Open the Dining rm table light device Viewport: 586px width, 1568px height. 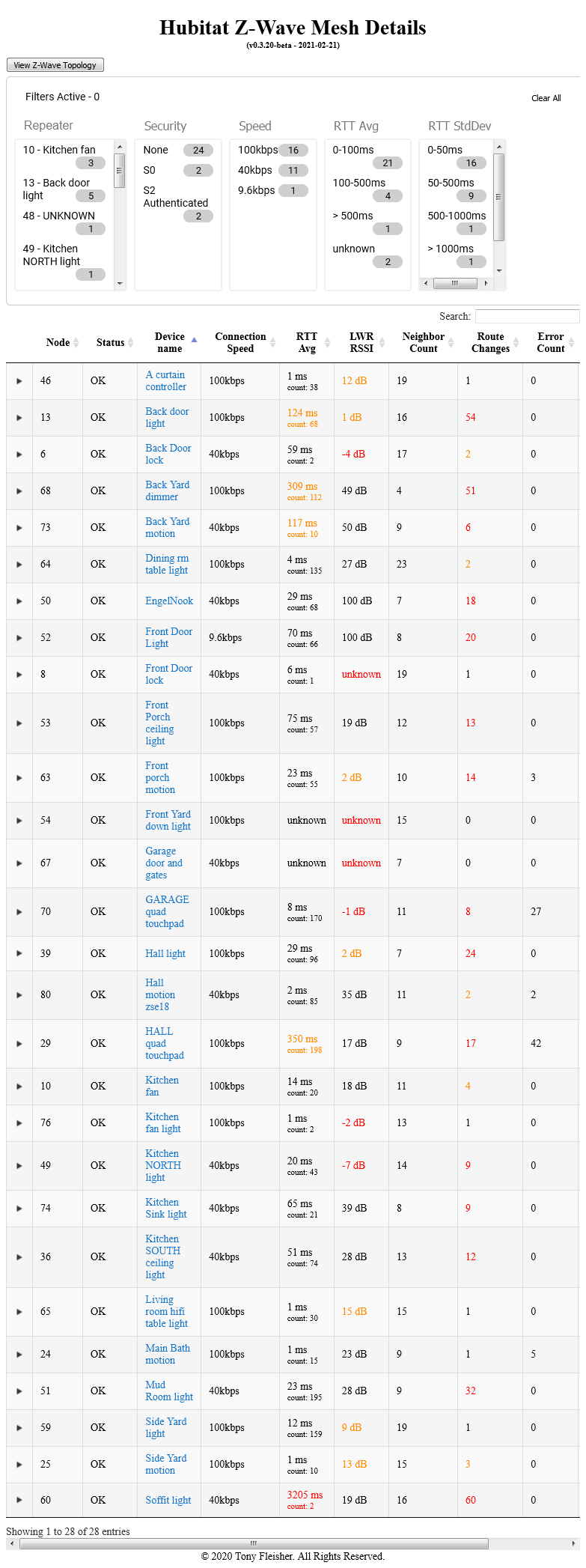167,565
